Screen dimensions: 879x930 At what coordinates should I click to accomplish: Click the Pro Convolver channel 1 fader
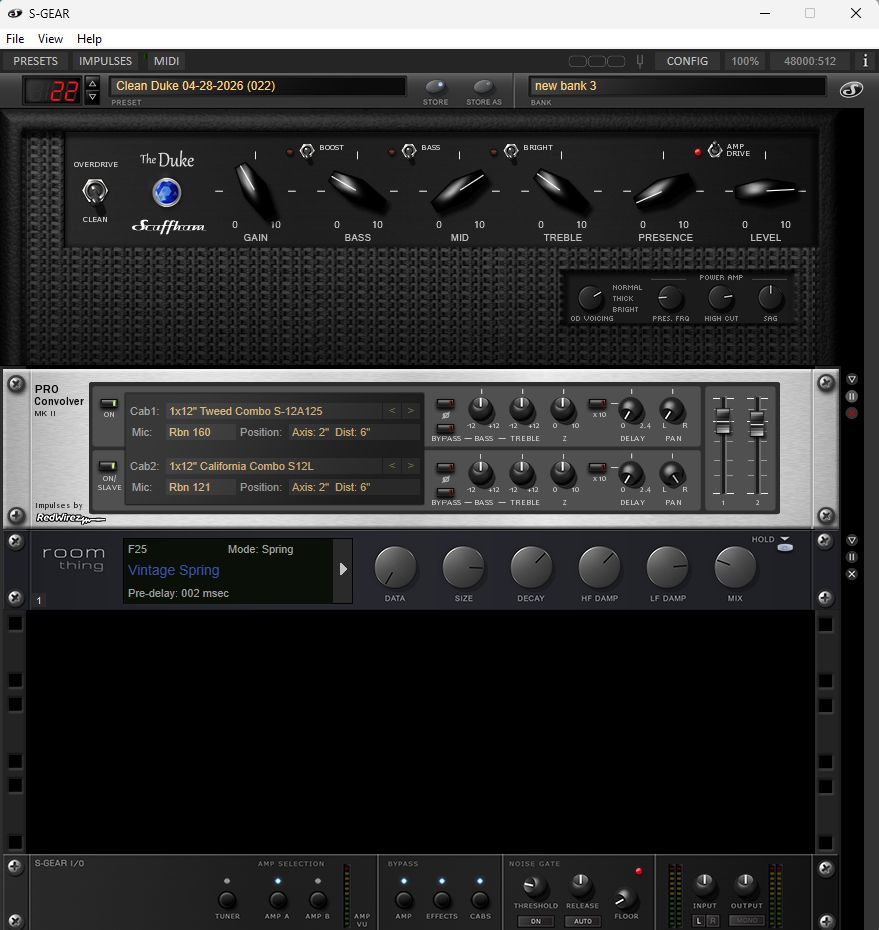tap(723, 420)
